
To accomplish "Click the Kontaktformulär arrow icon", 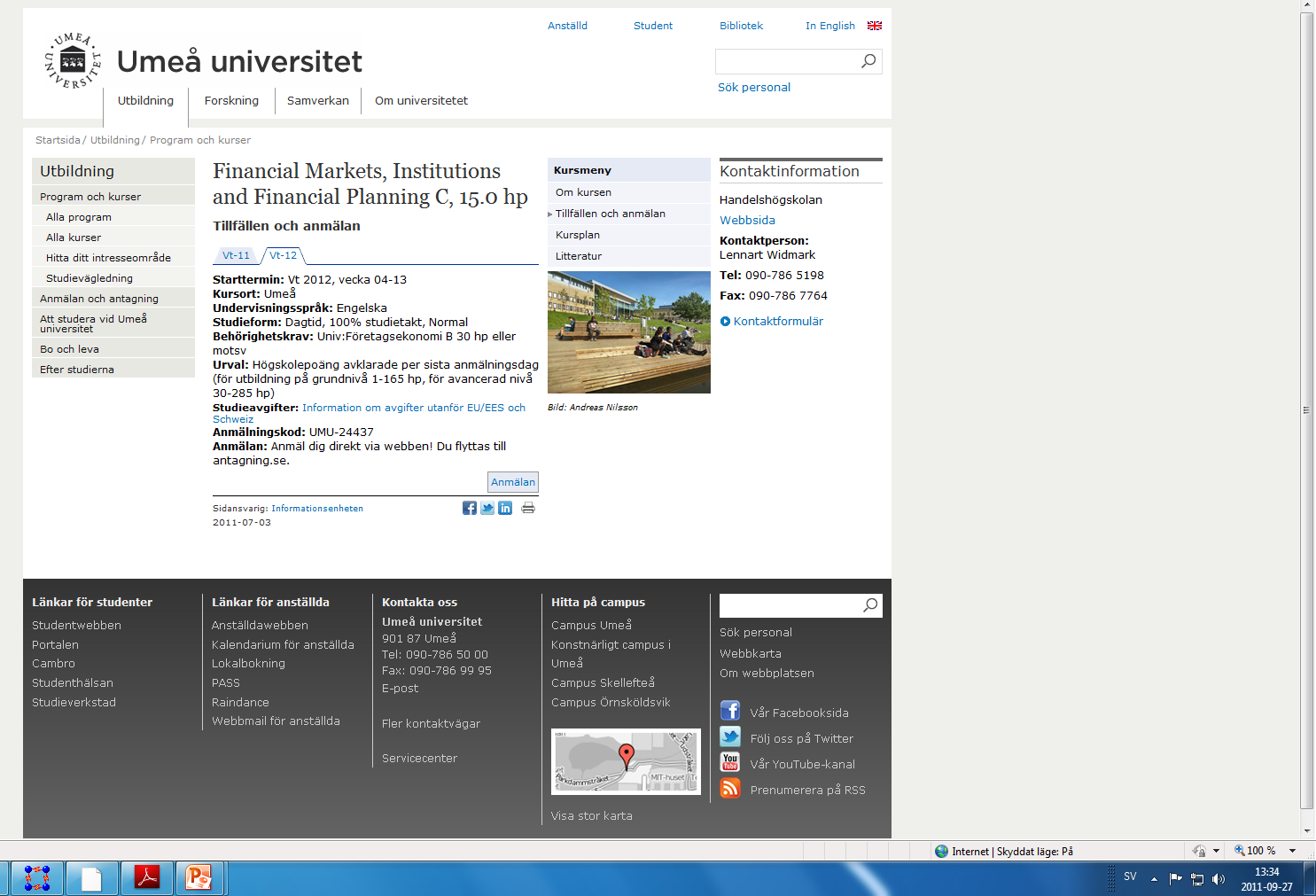I will tap(725, 322).
